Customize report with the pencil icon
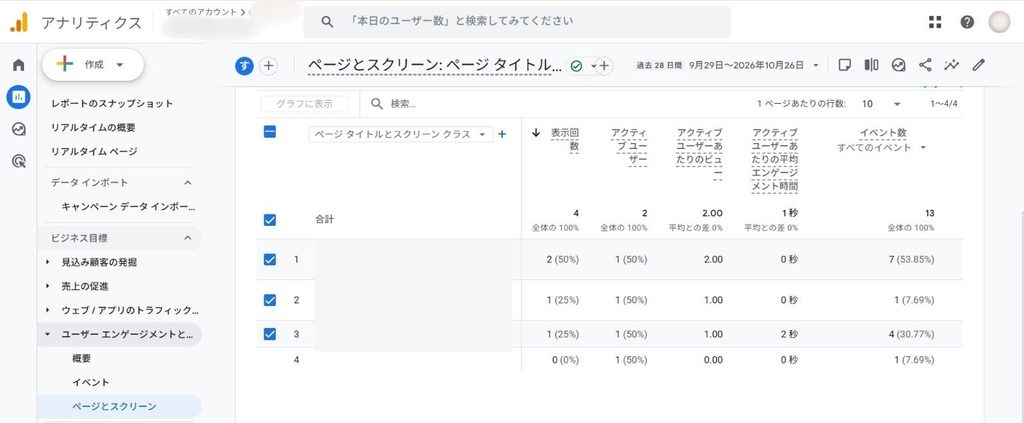Image resolution: width=1024 pixels, height=423 pixels. (978, 65)
